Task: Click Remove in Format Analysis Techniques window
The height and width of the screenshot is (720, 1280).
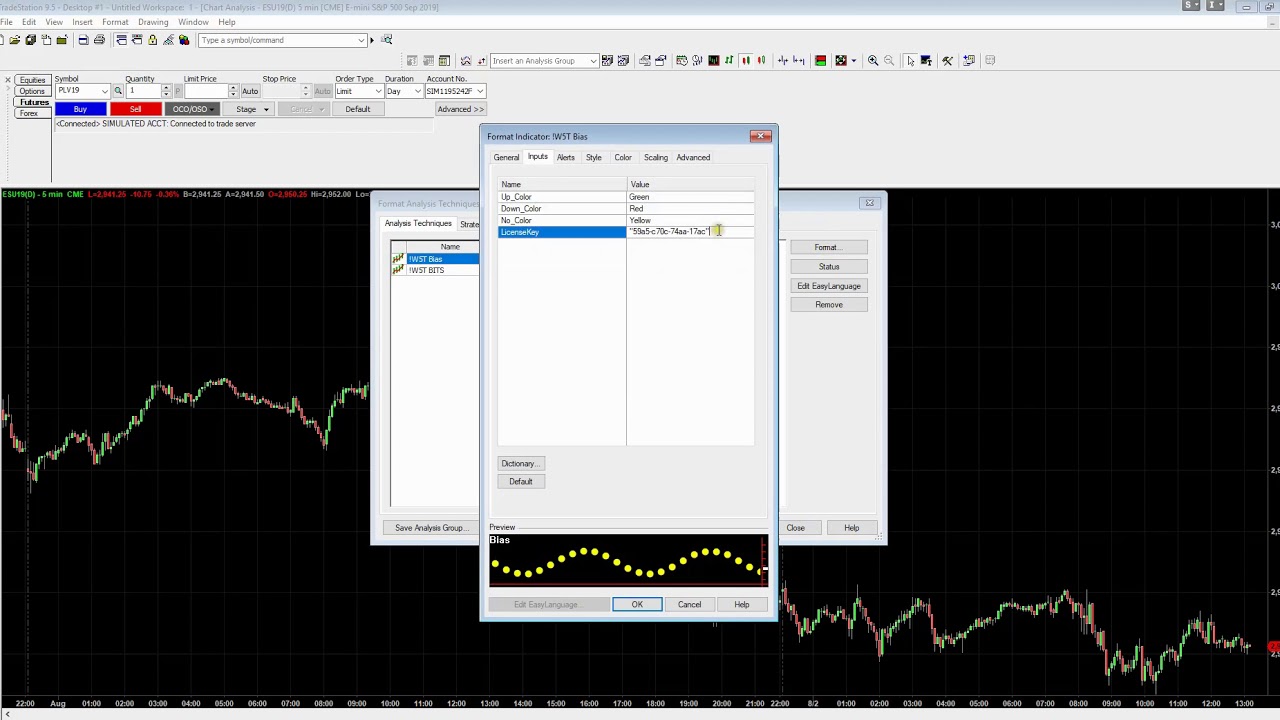Action: (x=828, y=304)
